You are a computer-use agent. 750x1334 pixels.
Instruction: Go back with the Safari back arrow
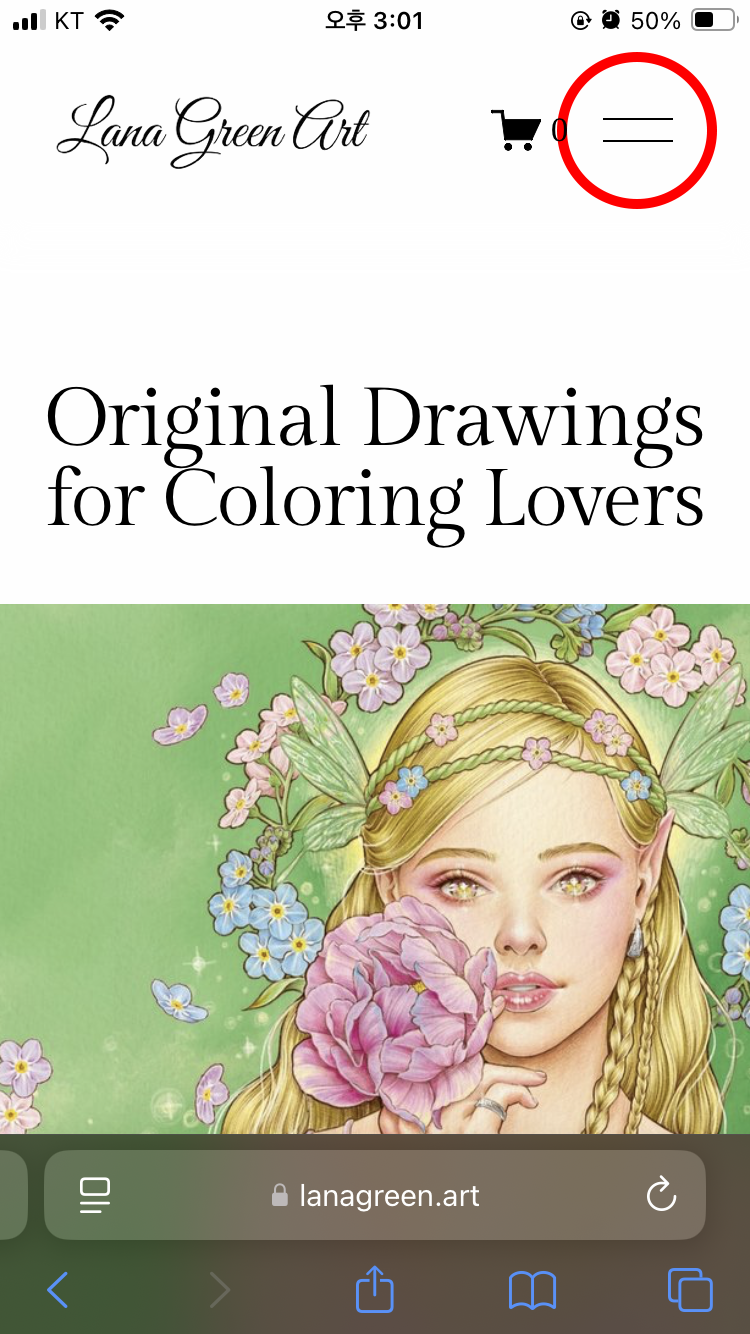58,1290
